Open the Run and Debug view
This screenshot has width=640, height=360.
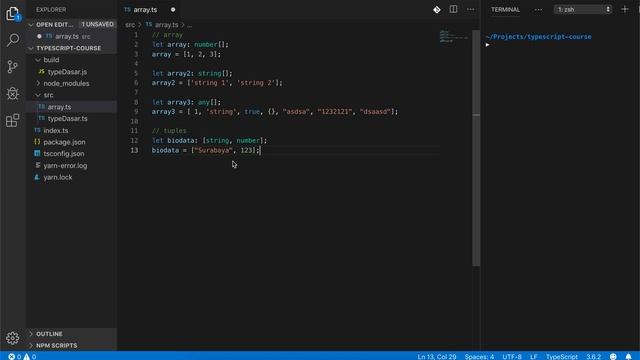point(13,93)
